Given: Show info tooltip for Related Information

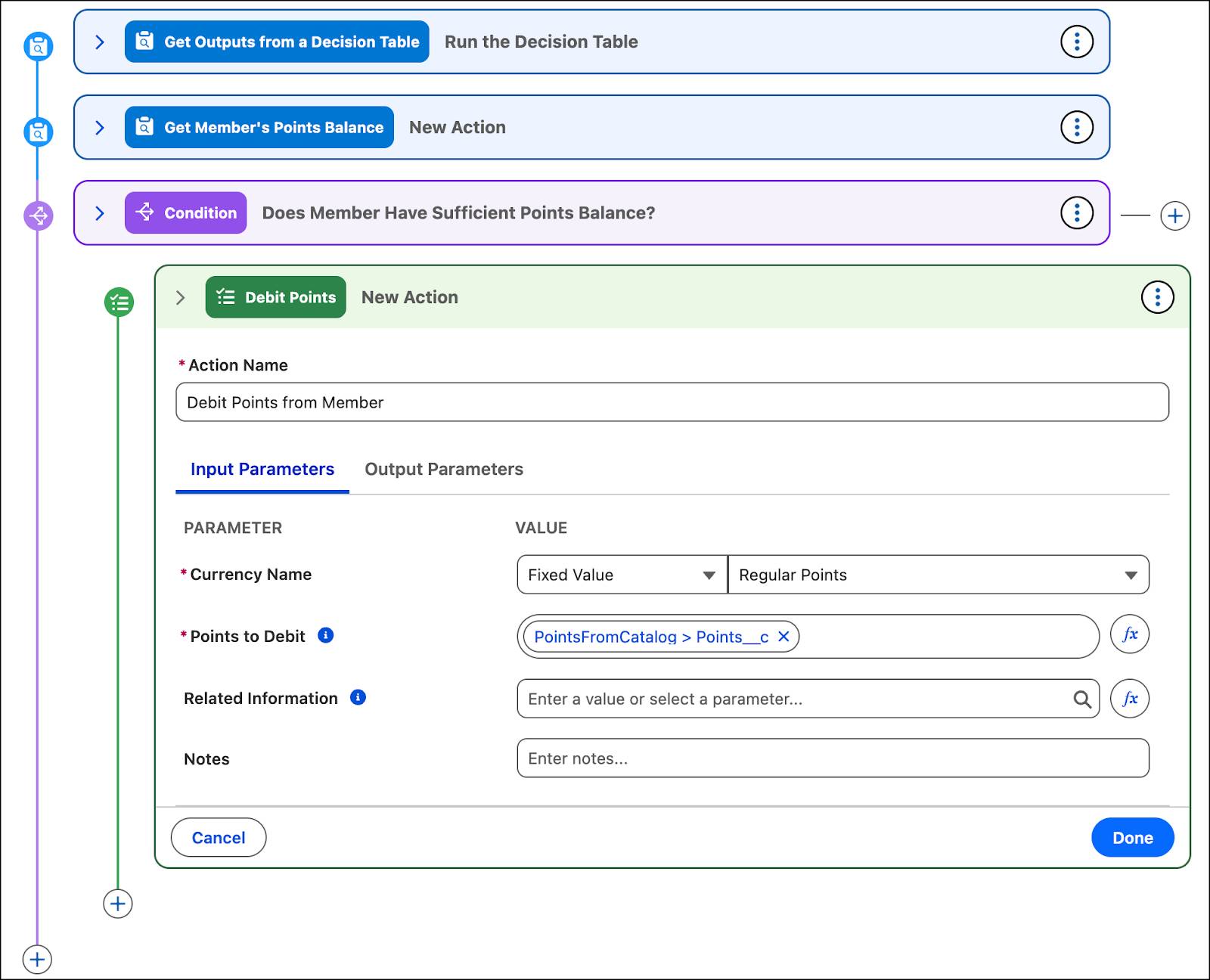Looking at the screenshot, I should [x=358, y=697].
